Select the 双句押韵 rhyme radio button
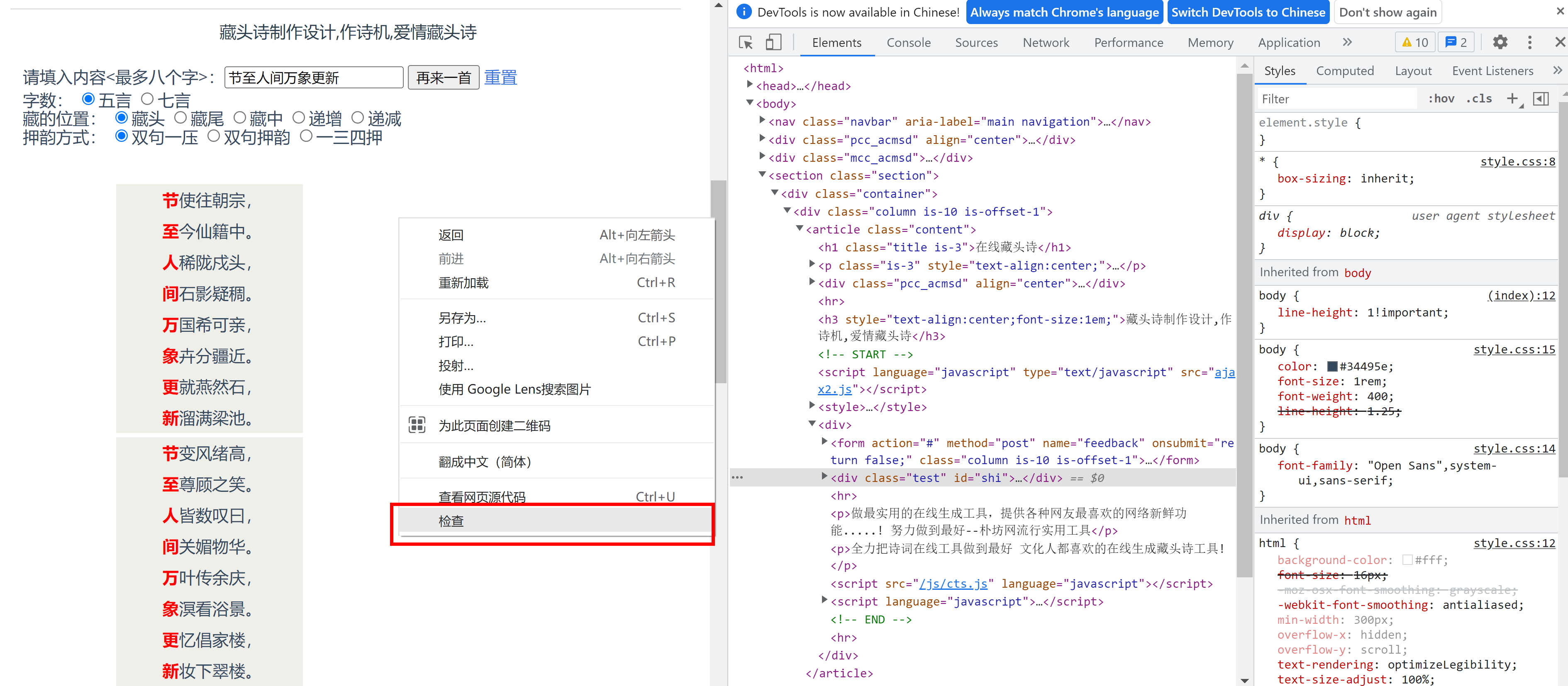Image resolution: width=1568 pixels, height=686 pixels. tap(213, 136)
